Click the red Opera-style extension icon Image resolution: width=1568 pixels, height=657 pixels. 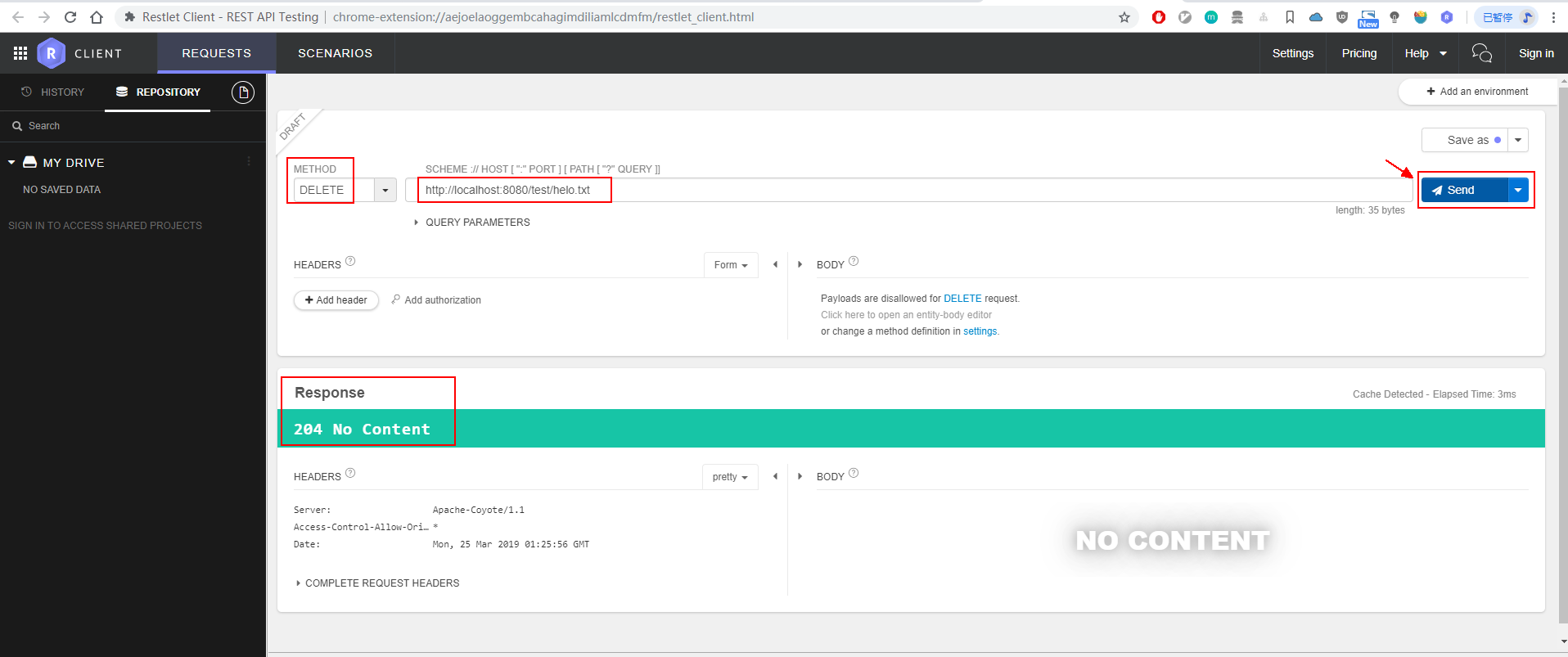point(1159,17)
